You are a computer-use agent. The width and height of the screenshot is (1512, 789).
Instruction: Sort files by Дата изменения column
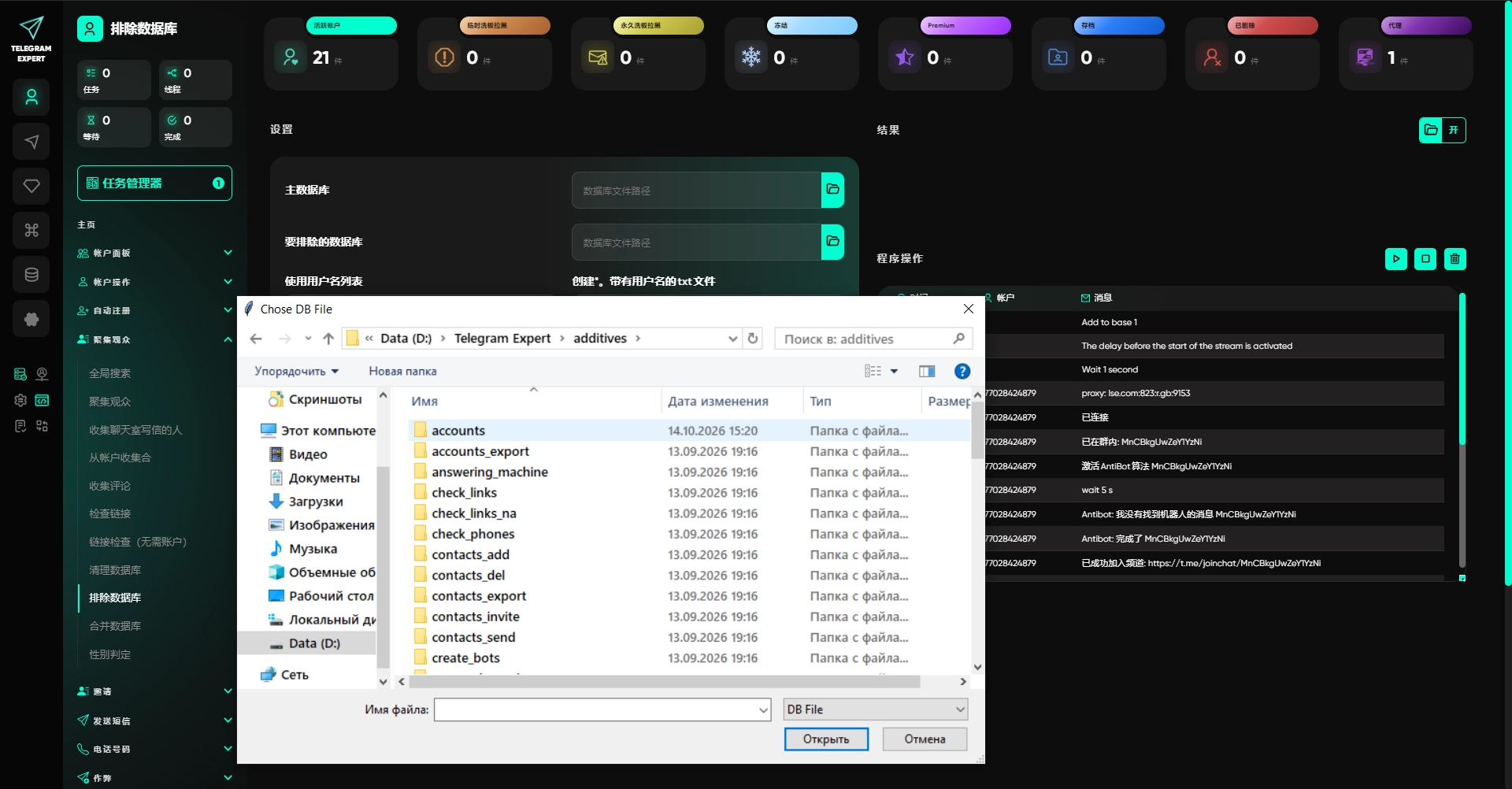pyautogui.click(x=718, y=402)
